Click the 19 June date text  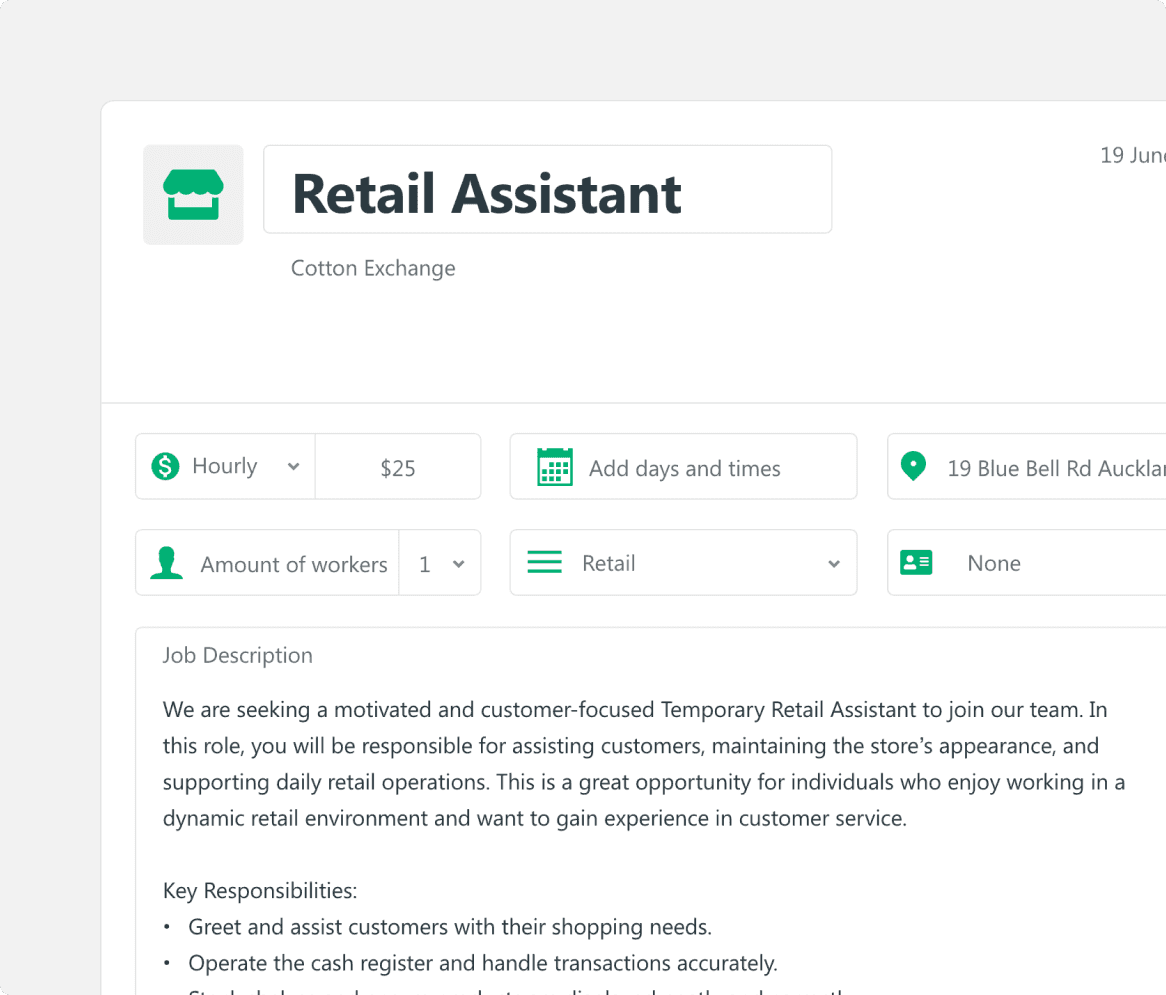pos(1132,155)
